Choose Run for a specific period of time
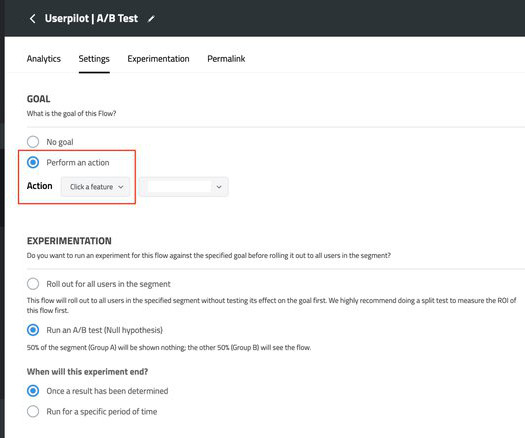Image resolution: width=525 pixels, height=438 pixels. (33, 411)
